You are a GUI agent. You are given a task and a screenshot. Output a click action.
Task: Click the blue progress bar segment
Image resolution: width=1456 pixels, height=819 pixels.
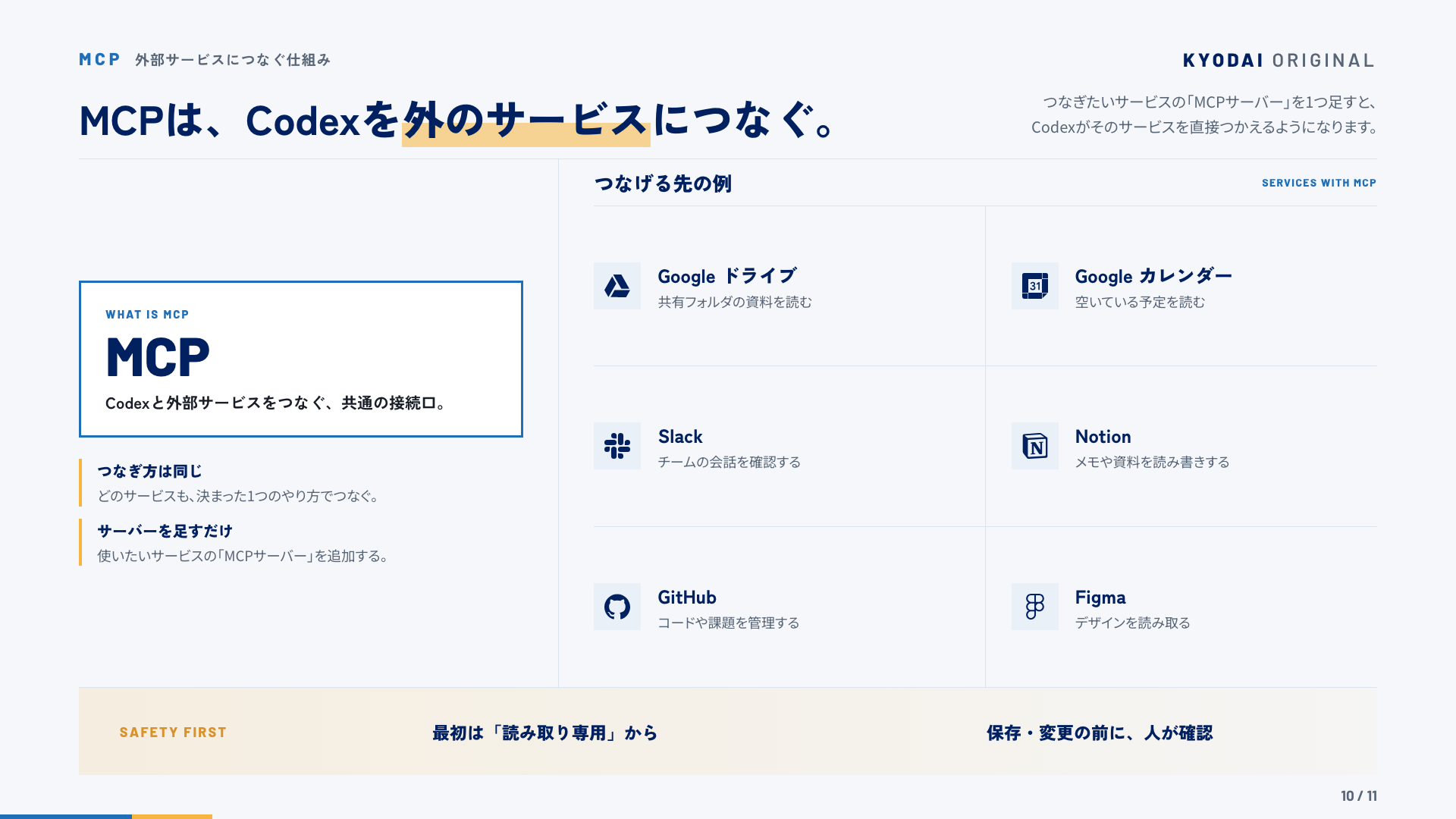(66, 817)
